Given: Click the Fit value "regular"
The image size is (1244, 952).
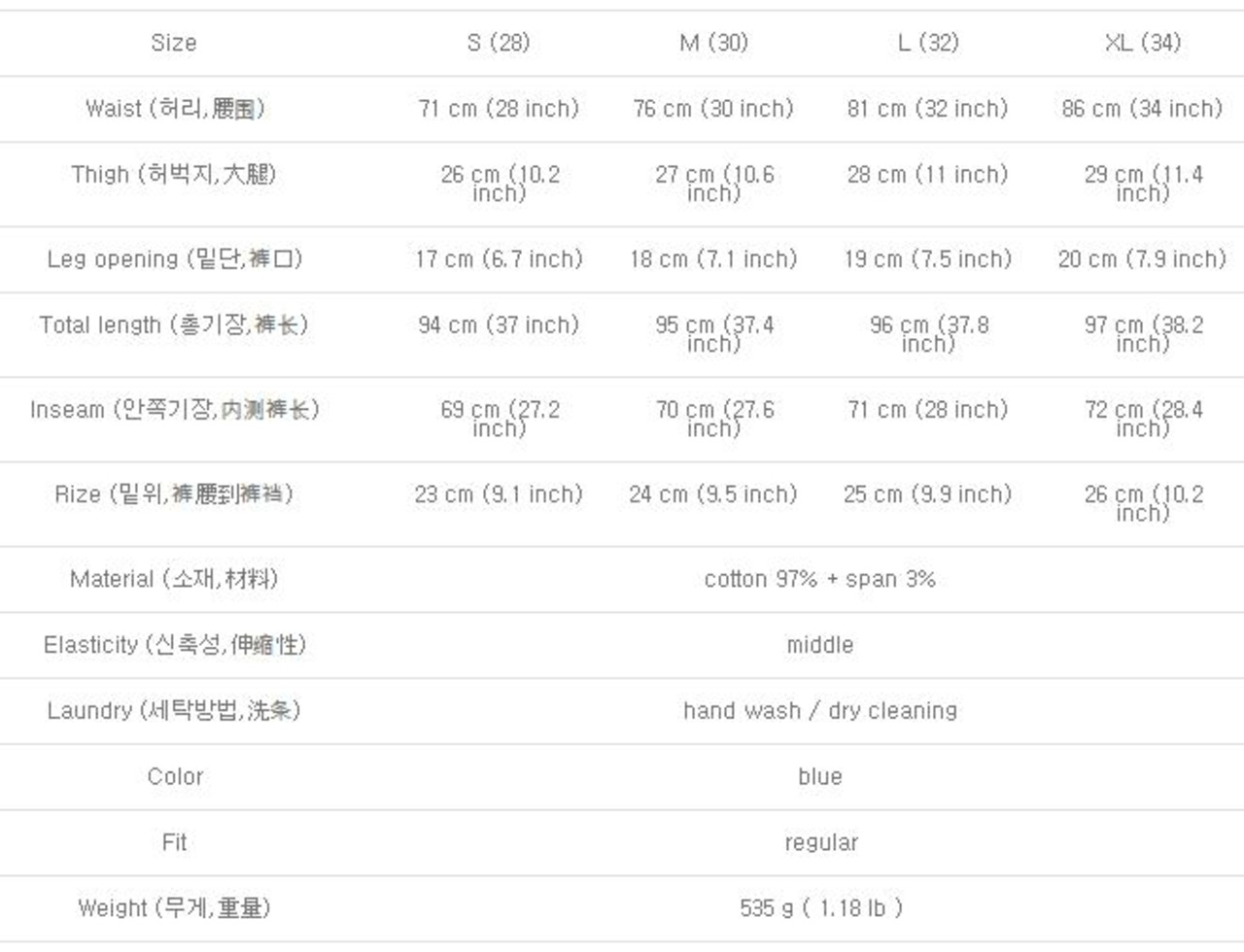Looking at the screenshot, I should point(821,843).
